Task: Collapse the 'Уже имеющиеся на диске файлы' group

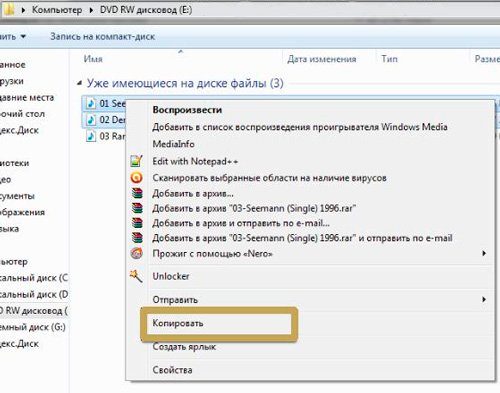Action: pyautogui.click(x=79, y=83)
